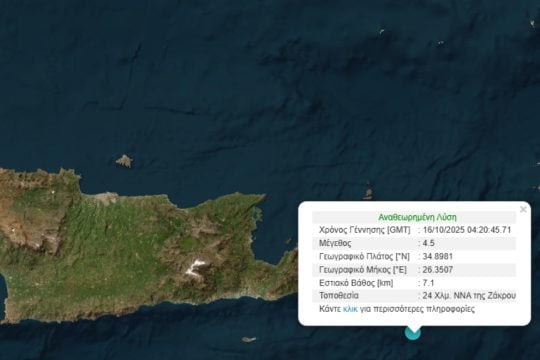Close the earthquake info popup

pos(523,209)
